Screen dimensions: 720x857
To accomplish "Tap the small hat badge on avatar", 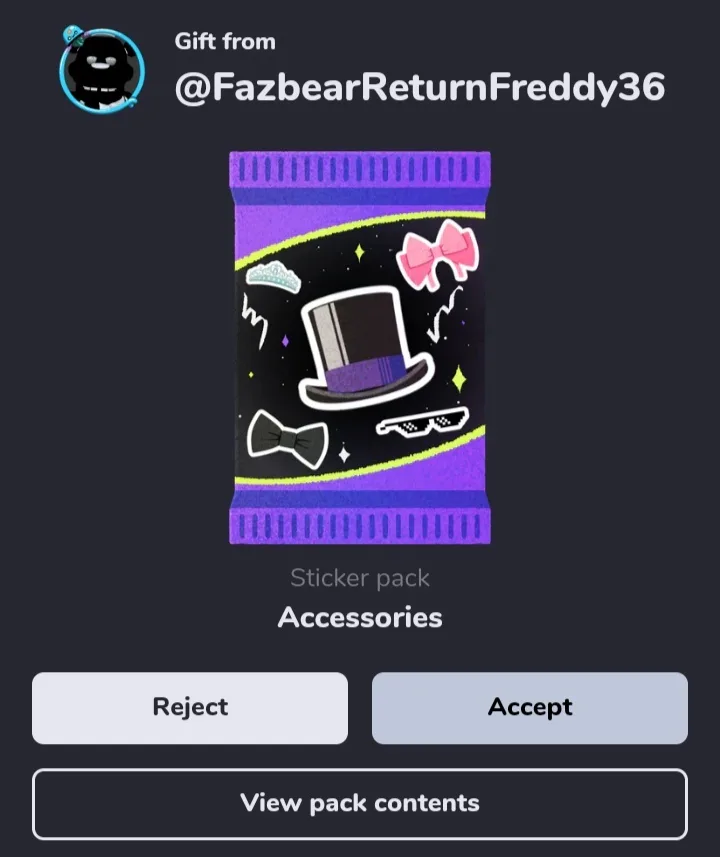I will click(x=72, y=36).
